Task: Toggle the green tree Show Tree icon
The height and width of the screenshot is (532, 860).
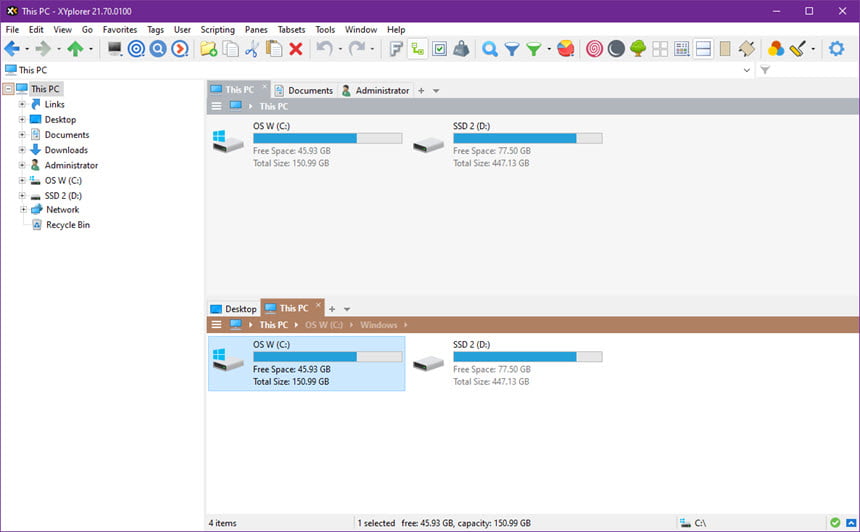Action: (638, 49)
